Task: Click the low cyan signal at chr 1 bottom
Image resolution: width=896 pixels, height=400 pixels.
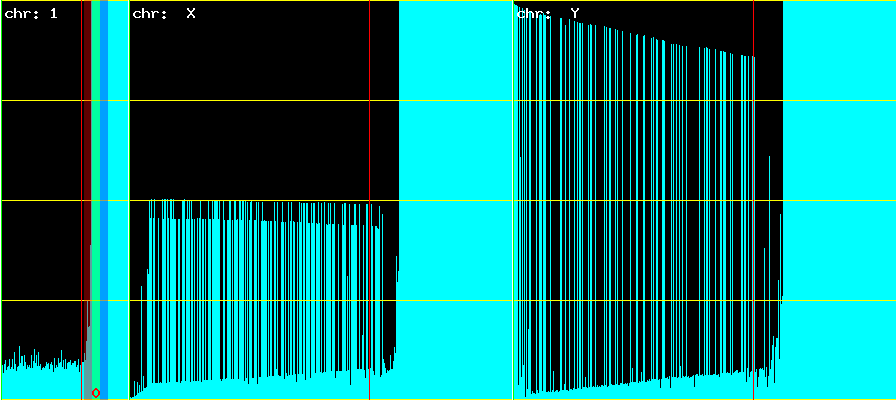Action: [40, 382]
